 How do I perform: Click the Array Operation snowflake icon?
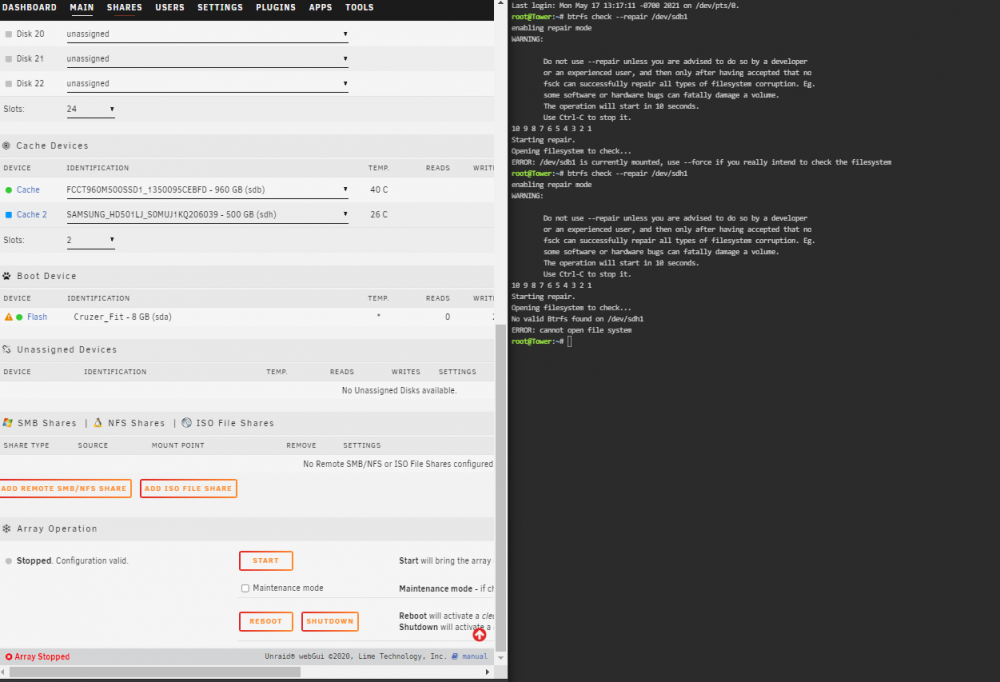[x=7, y=529]
